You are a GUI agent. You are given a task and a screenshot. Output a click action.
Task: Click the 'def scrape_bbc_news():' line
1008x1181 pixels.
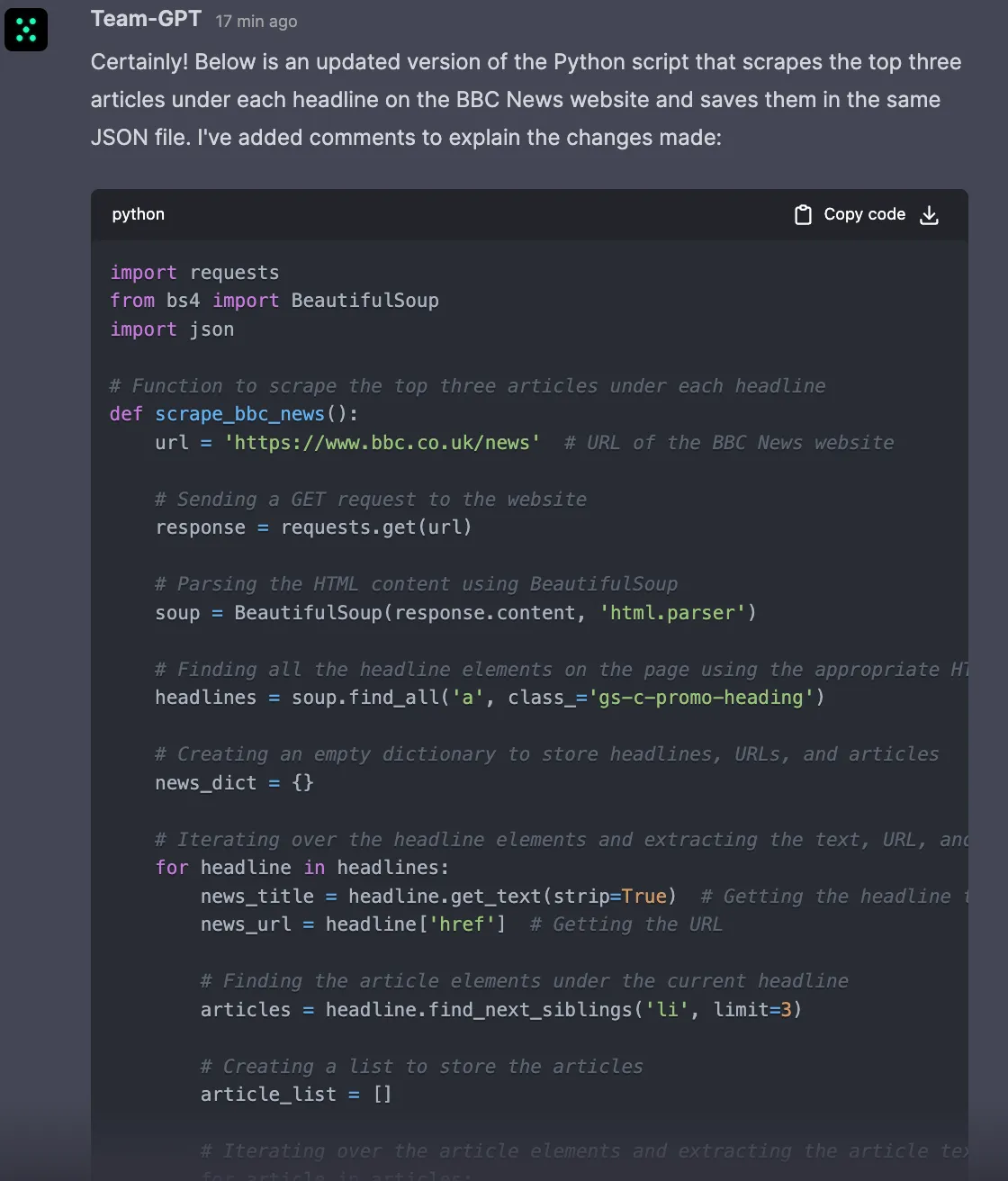(234, 414)
